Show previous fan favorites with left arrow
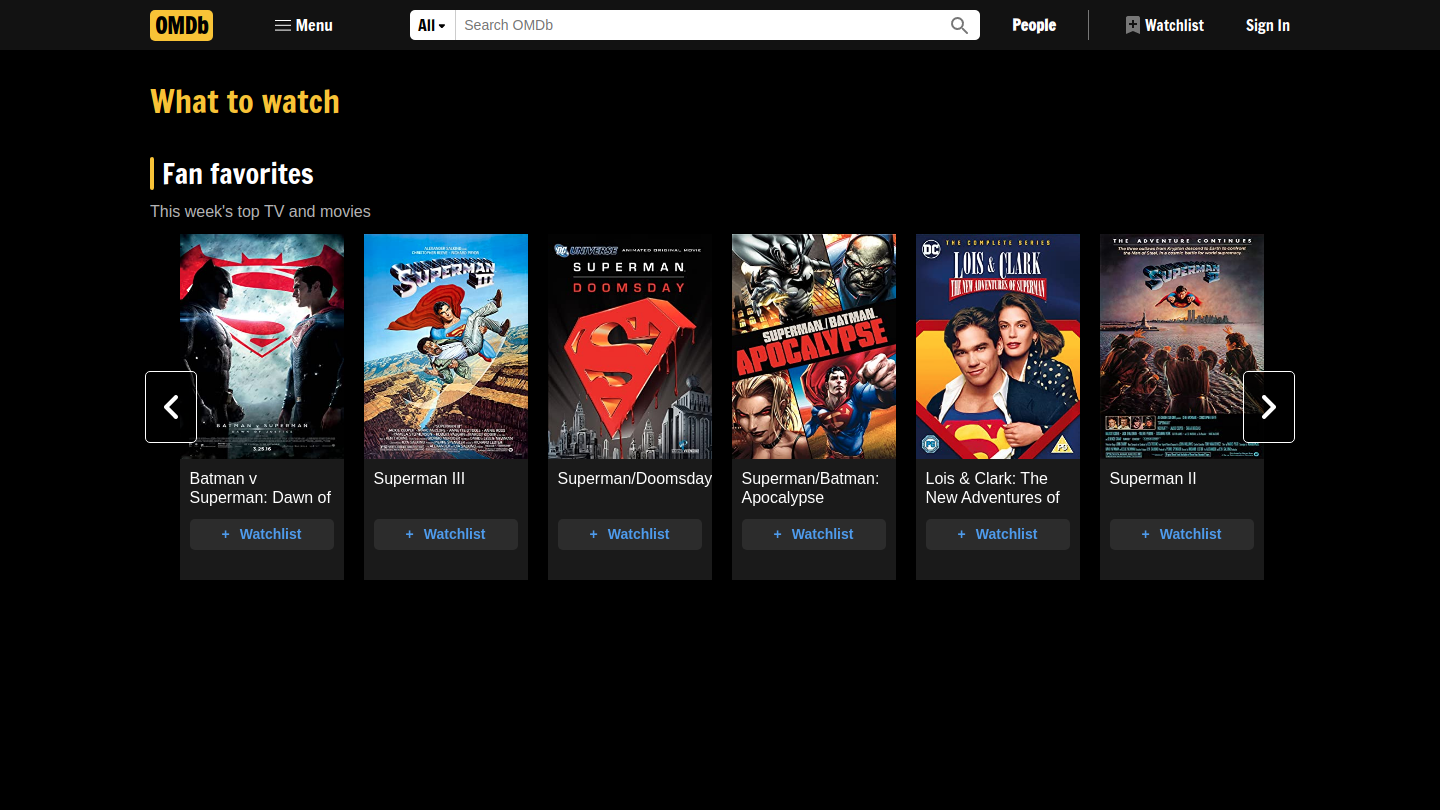Image resolution: width=1440 pixels, height=810 pixels. click(x=171, y=407)
